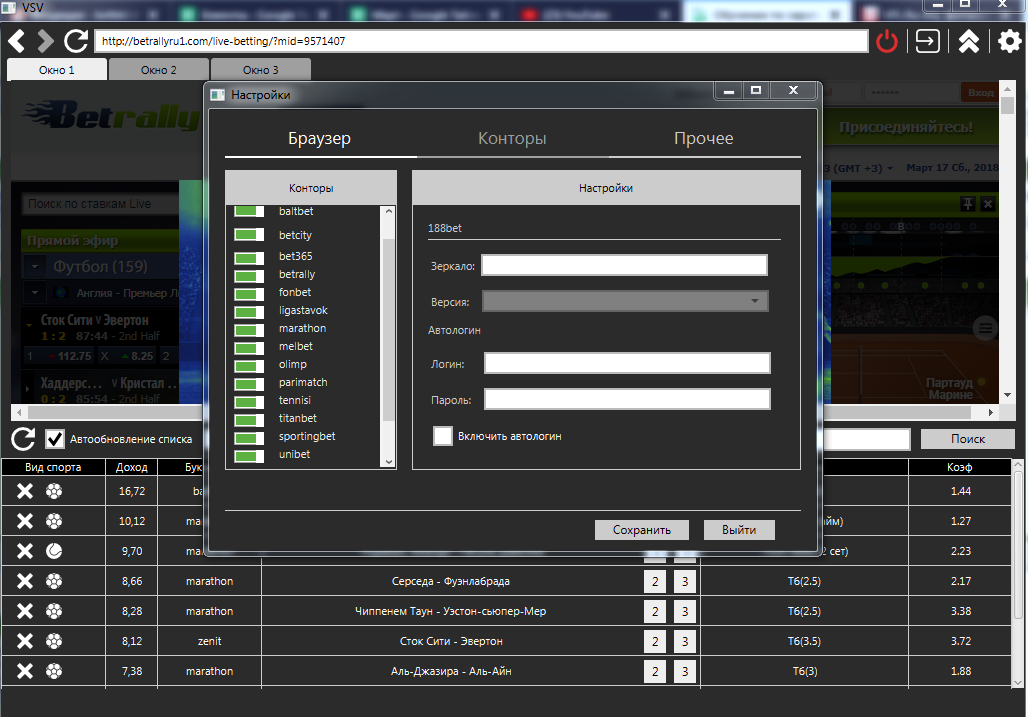Switch to the Браузер settings tab

320,138
